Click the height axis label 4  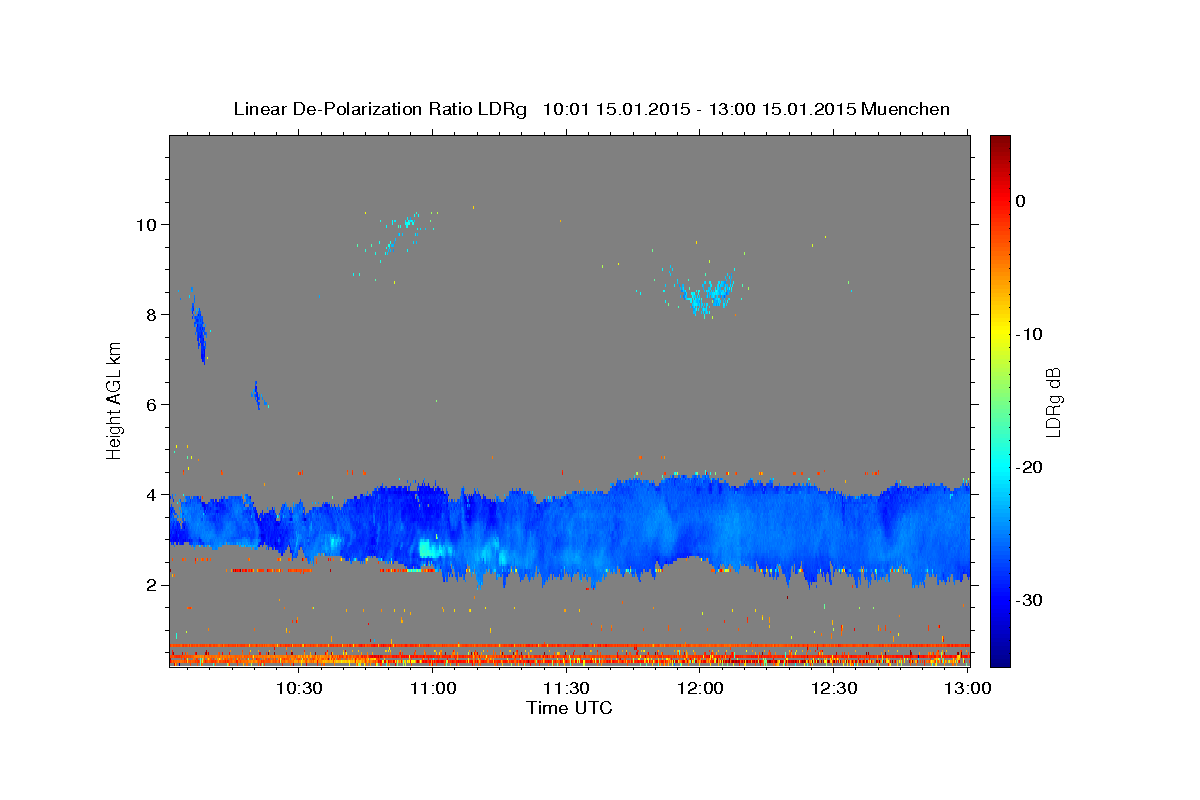tap(153, 494)
